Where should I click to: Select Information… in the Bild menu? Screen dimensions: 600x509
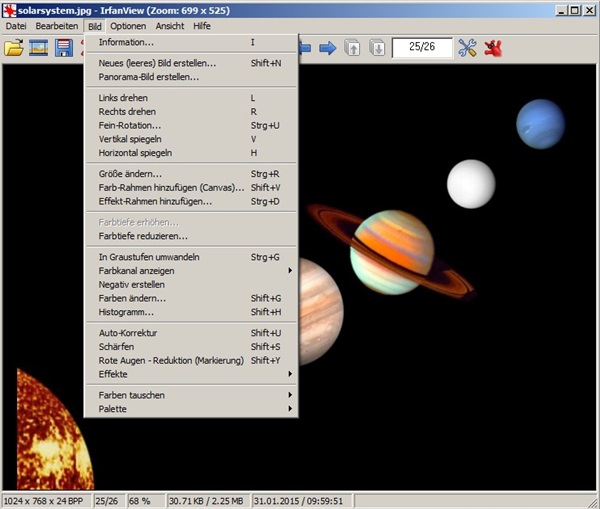pyautogui.click(x=126, y=42)
